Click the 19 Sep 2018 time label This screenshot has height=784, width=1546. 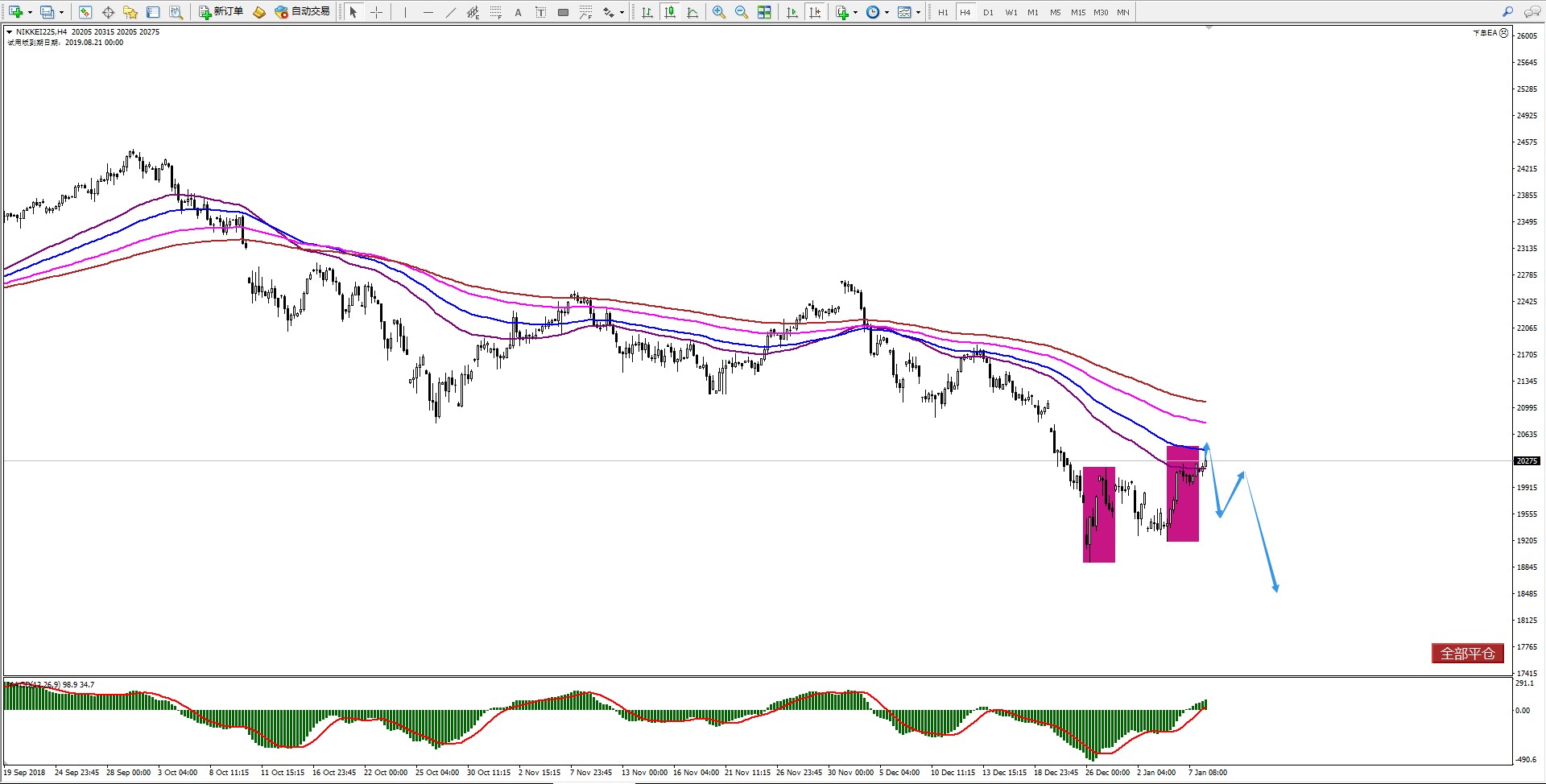click(25, 772)
